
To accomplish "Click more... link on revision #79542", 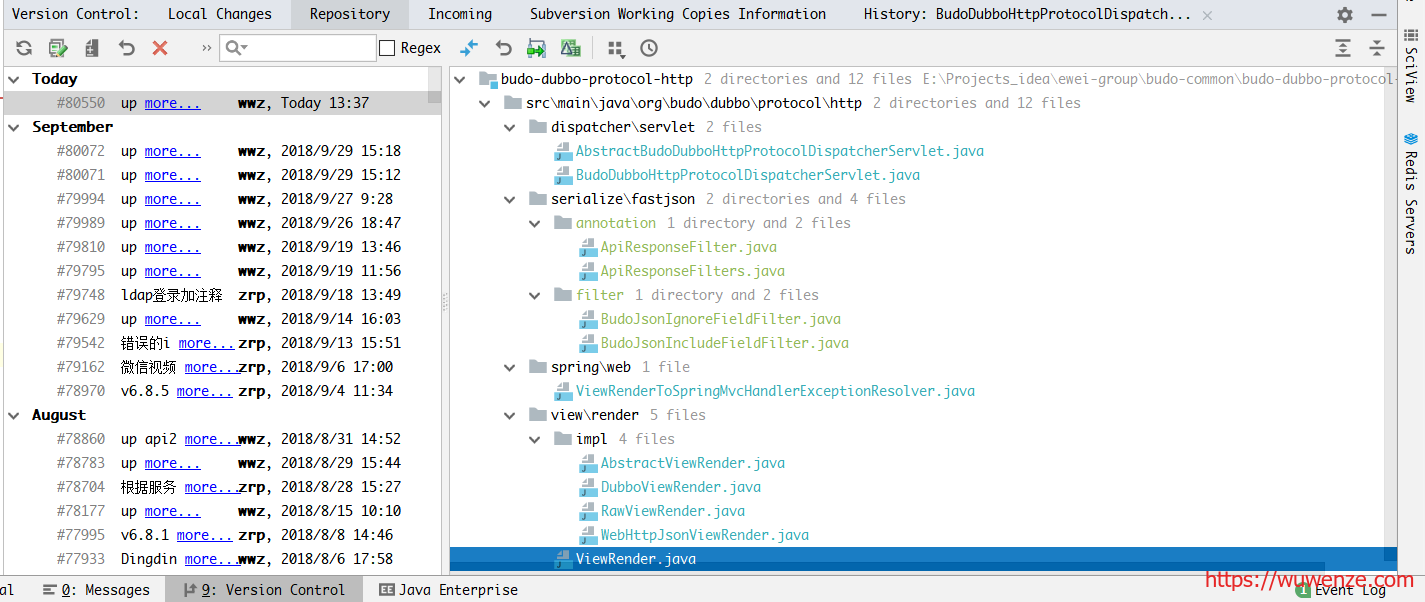I will click(x=206, y=343).
